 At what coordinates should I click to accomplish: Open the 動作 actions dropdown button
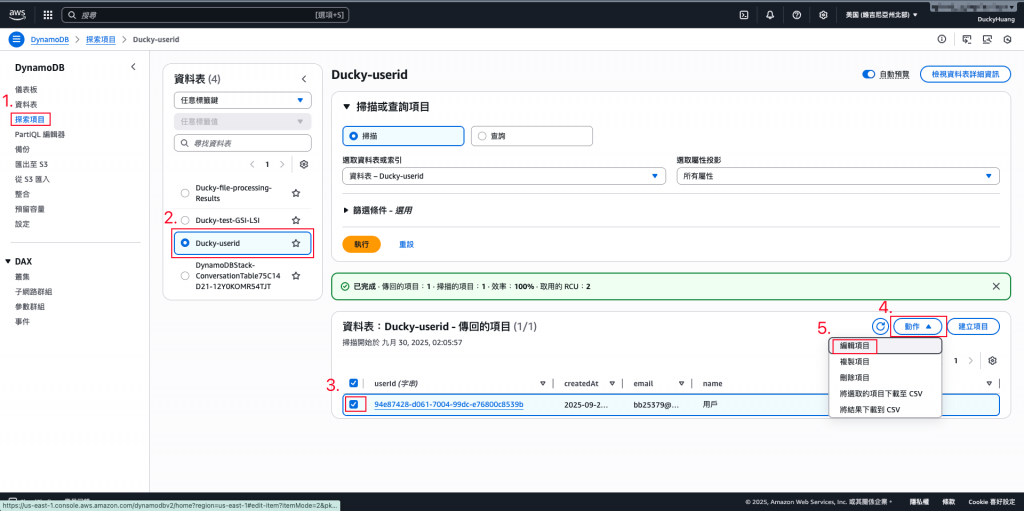pyautogui.click(x=918, y=326)
